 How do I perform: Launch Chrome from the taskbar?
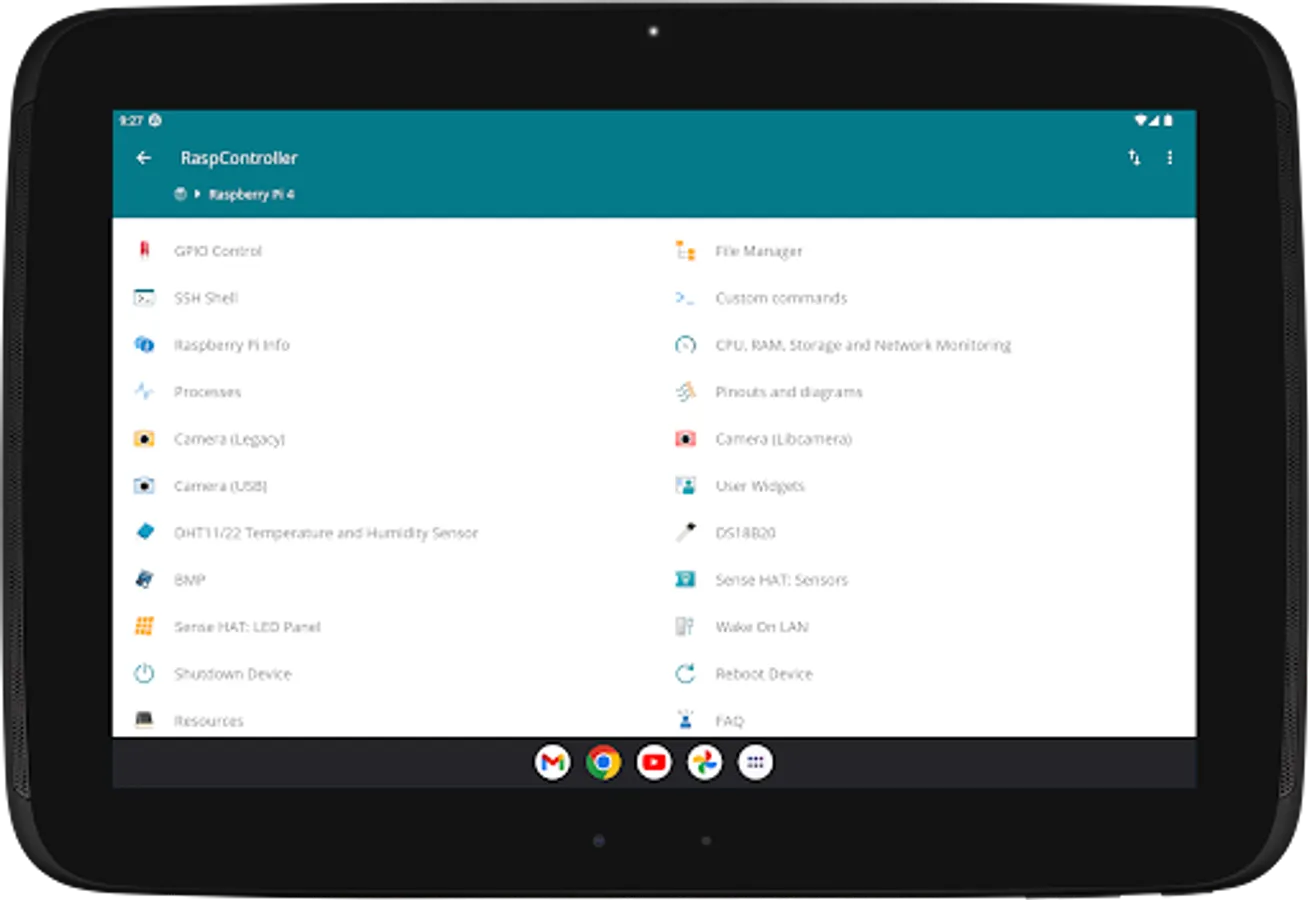click(x=603, y=763)
